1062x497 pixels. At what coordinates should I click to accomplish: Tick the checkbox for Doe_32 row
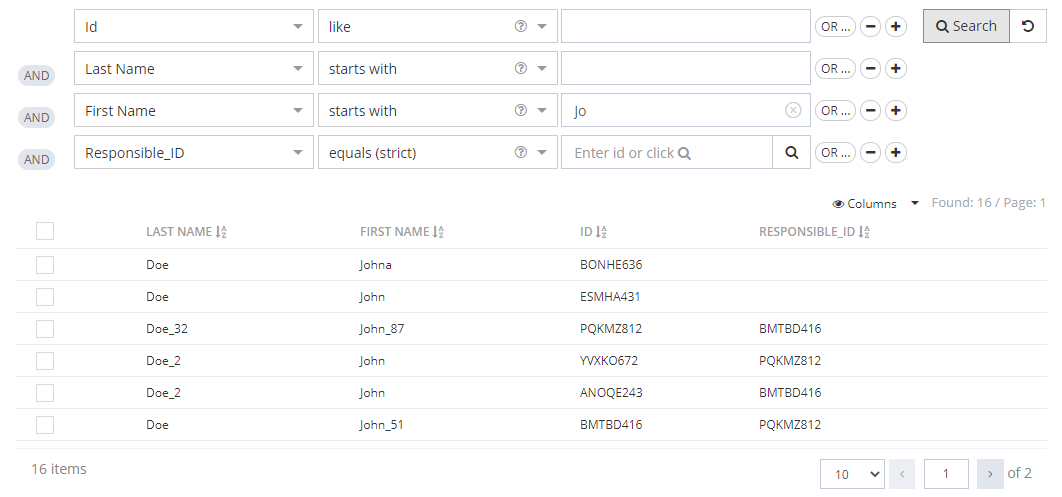pyautogui.click(x=45, y=329)
